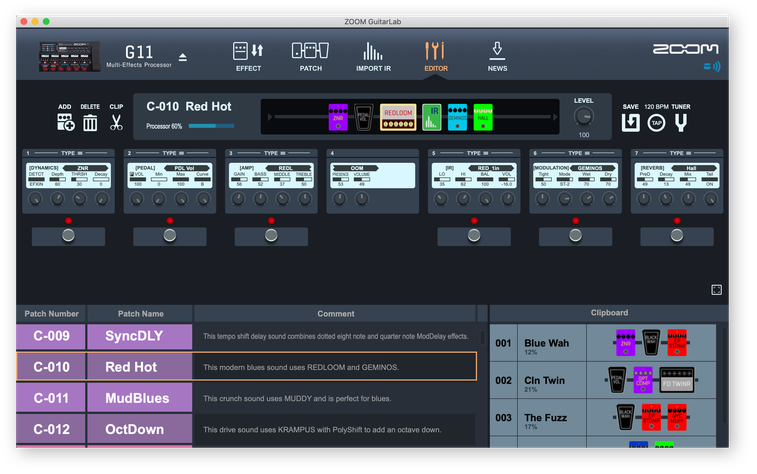Toggle footswitch for slot 5 IR
This screenshot has width=757, height=474.
474,236
